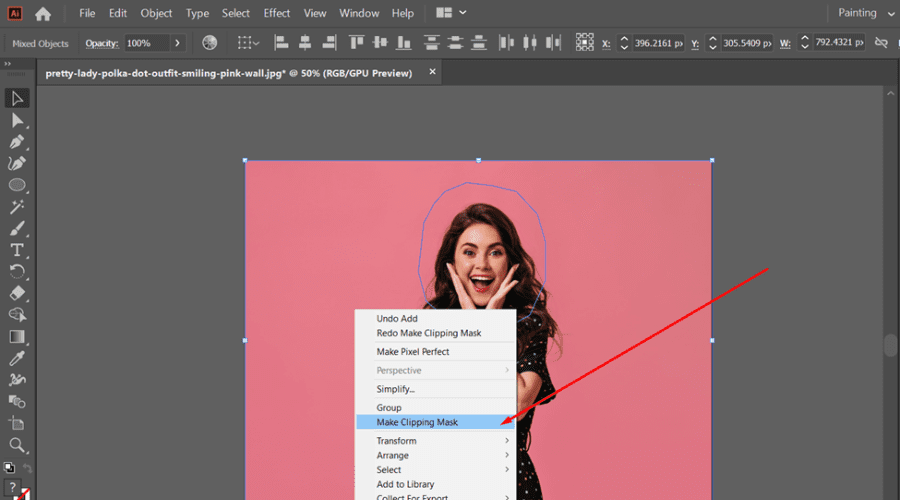Align objects to horizontal right
Viewport: 900px width, 500px height.
[329, 42]
